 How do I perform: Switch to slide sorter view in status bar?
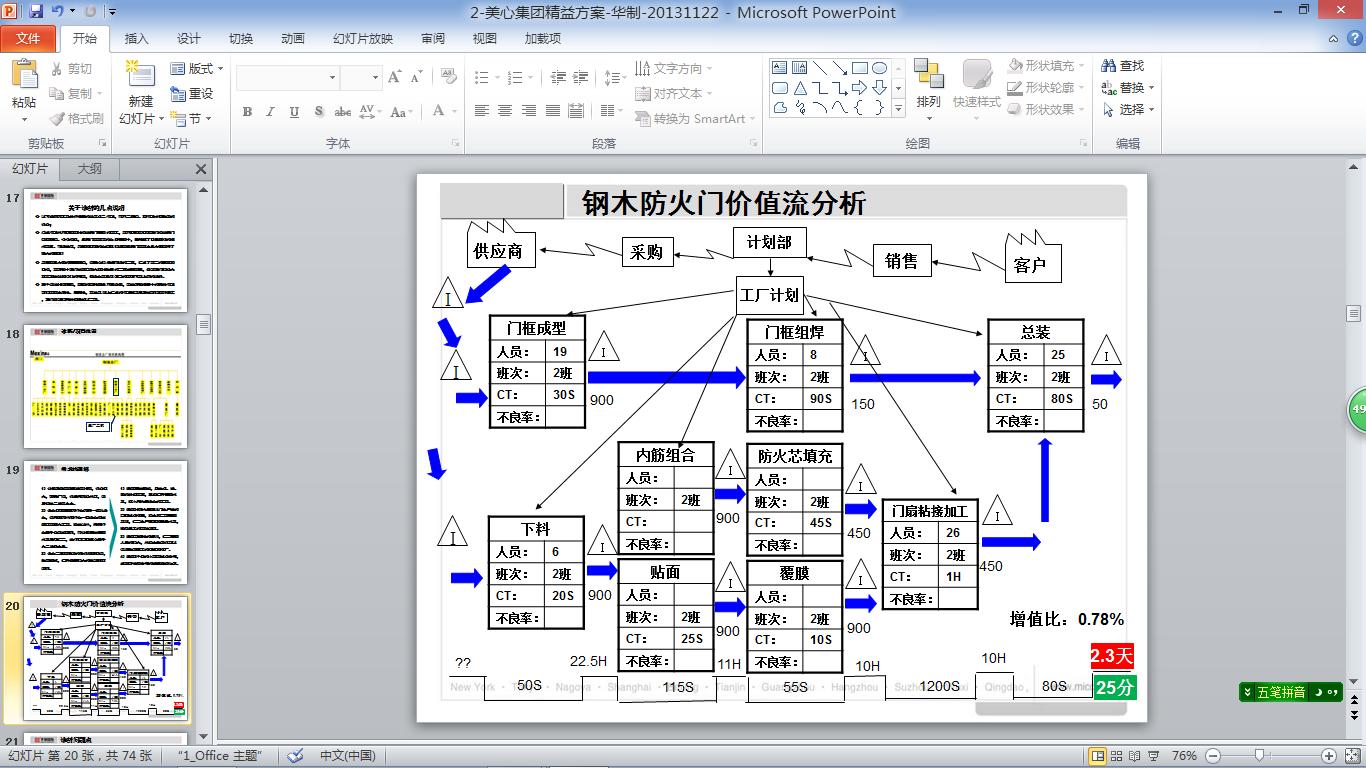(1118, 756)
